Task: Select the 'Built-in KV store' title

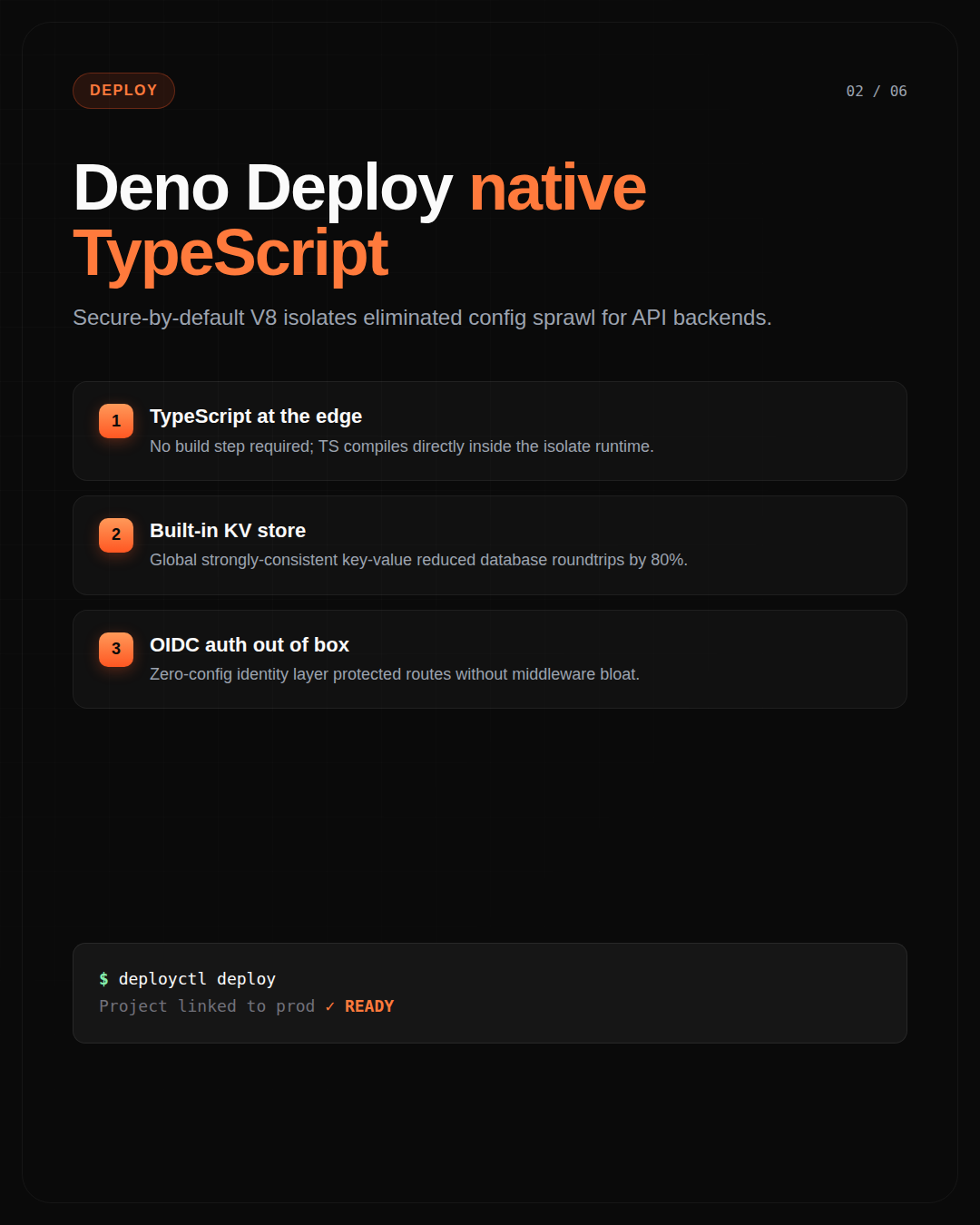Action: 228,531
